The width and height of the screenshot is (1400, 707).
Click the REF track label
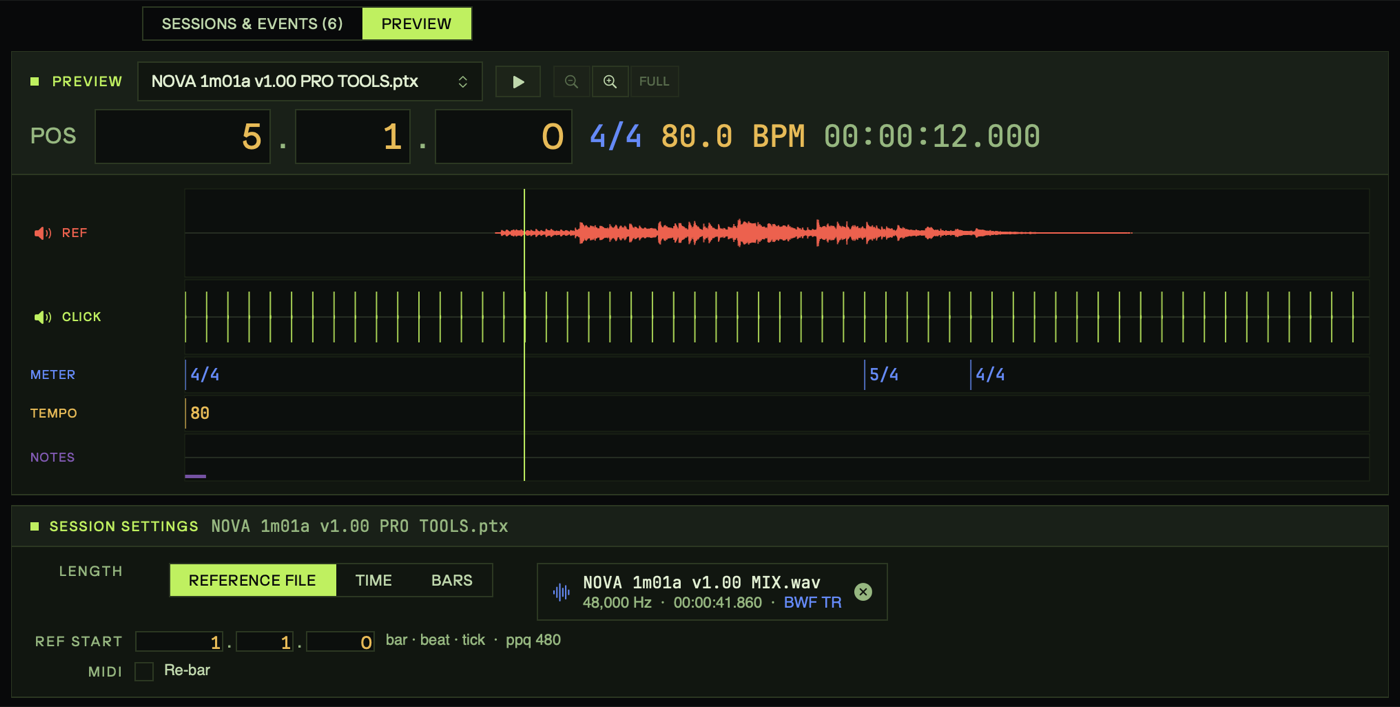coord(75,233)
